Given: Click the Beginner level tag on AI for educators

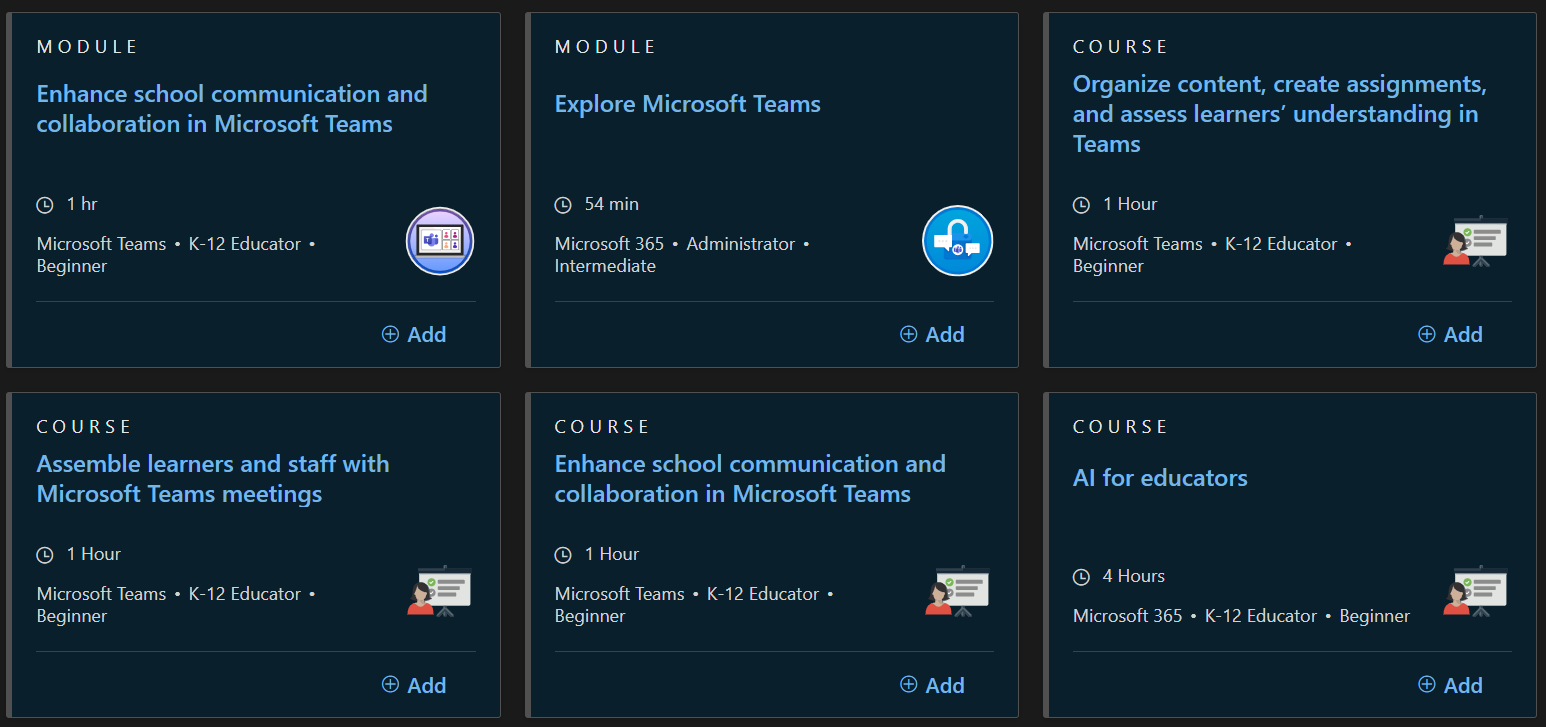Looking at the screenshot, I should 1375,616.
